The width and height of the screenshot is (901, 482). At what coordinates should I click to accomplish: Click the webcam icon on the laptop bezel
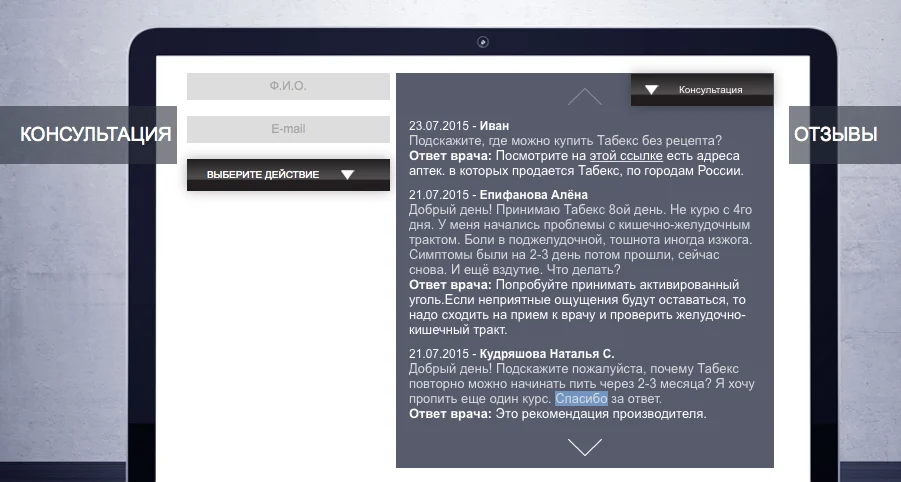click(x=483, y=42)
